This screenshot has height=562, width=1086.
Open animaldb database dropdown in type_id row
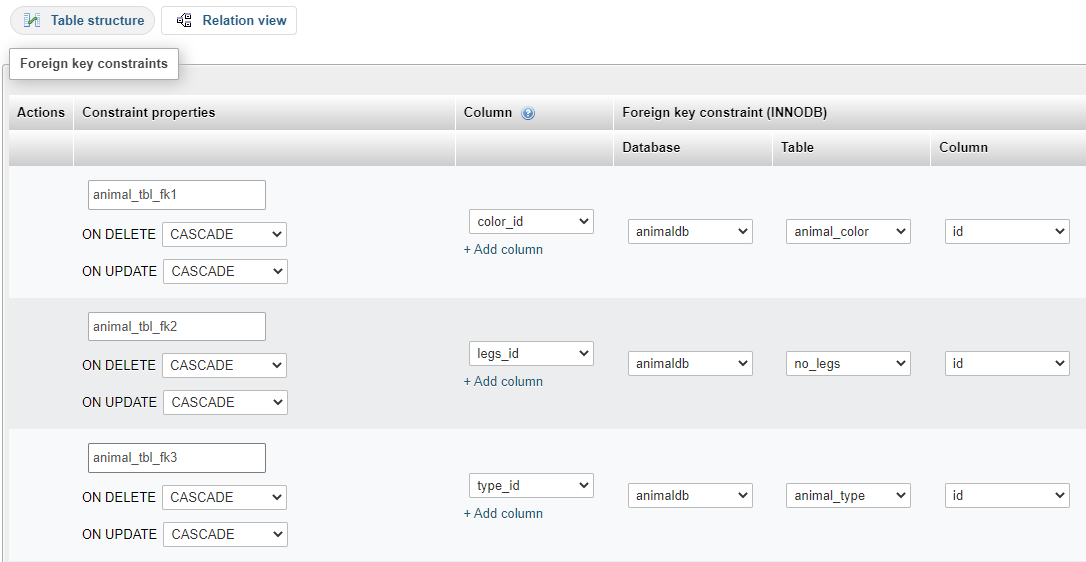(691, 495)
